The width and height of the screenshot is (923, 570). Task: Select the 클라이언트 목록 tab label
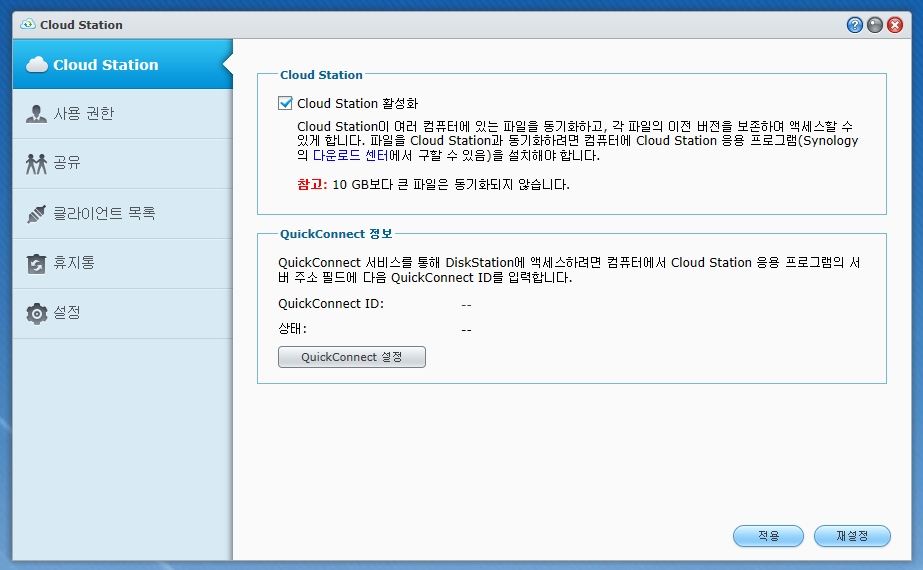coord(103,214)
